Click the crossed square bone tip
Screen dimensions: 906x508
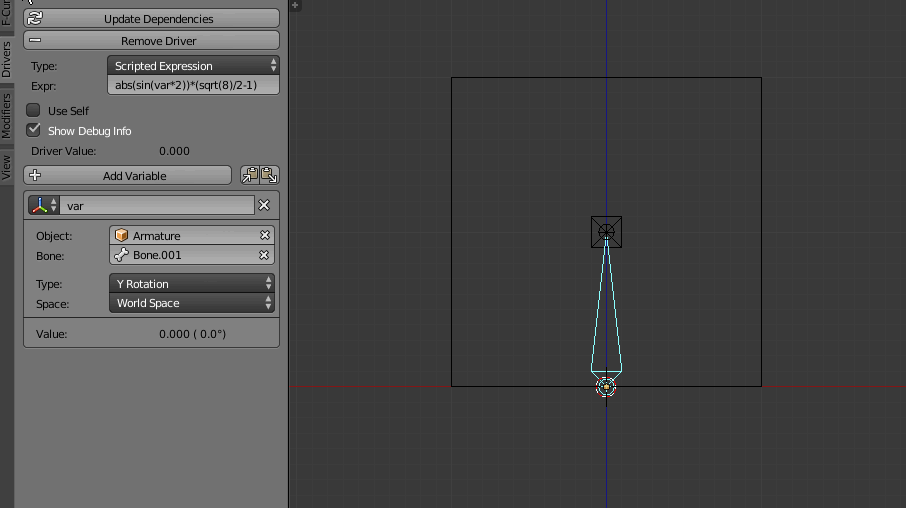point(606,232)
